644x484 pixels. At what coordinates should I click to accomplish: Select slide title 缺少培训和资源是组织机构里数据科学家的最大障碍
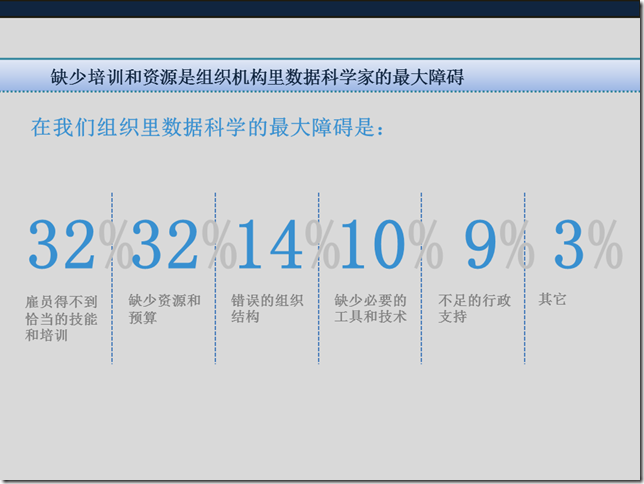[257, 77]
